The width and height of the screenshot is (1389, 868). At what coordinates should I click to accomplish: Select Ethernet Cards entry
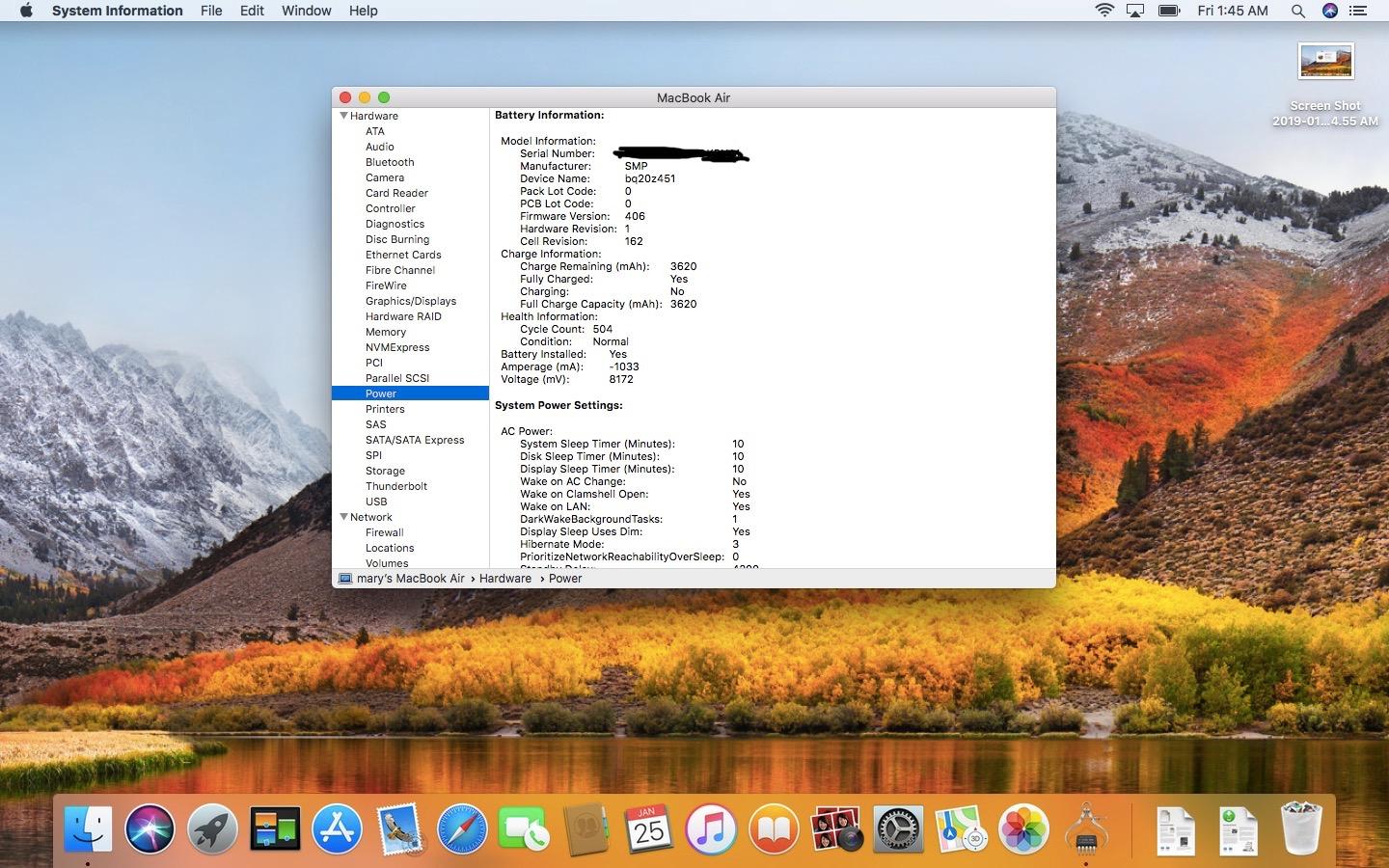click(403, 255)
